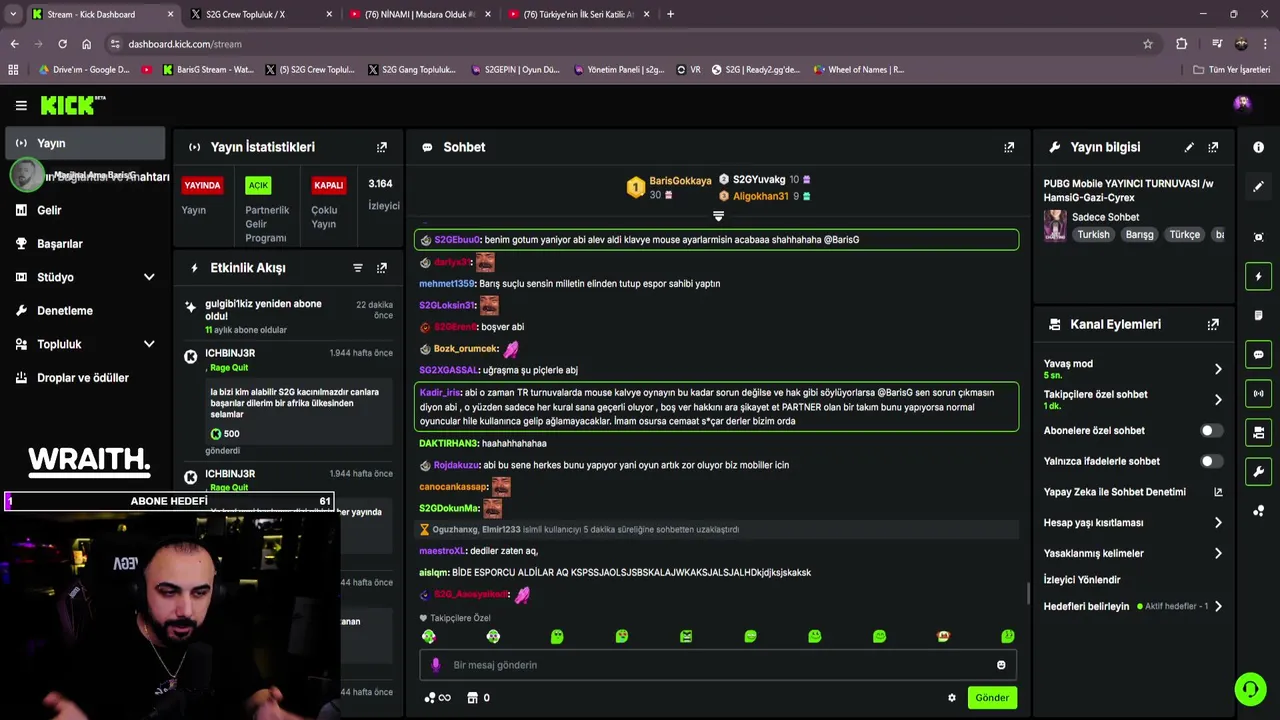Toggle the camera panel icon in right rail
This screenshot has width=1280, height=720.
pyautogui.click(x=1258, y=432)
